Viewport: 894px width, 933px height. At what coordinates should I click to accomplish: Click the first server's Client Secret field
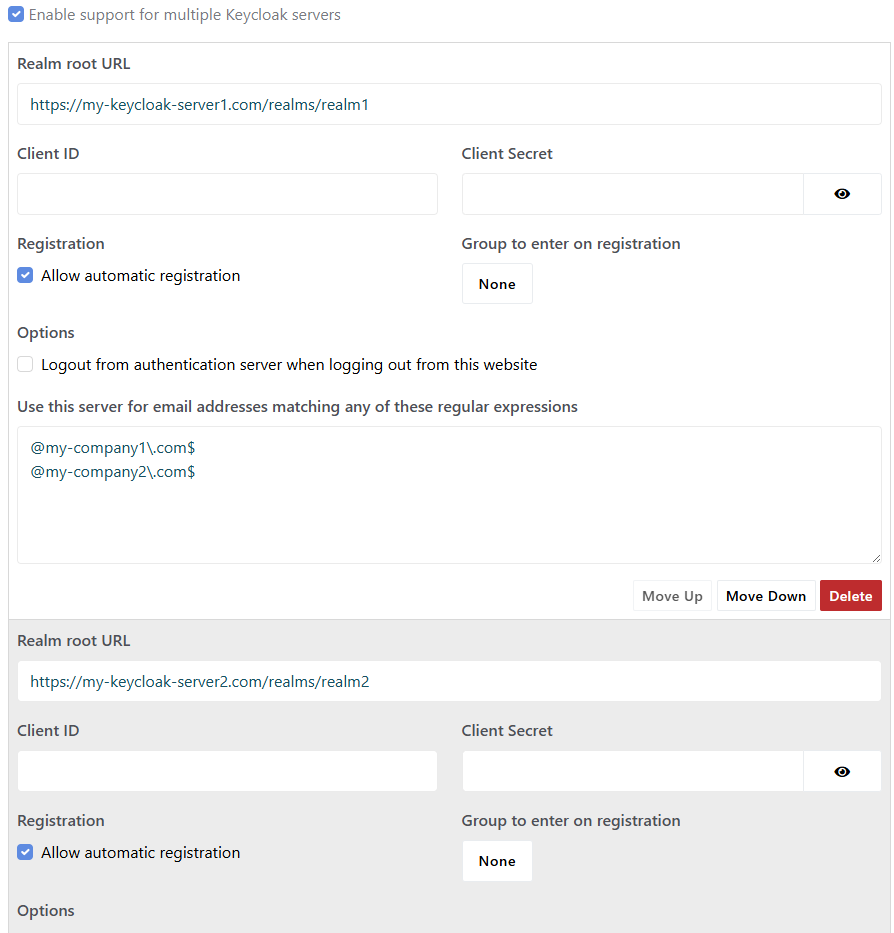tap(633, 194)
